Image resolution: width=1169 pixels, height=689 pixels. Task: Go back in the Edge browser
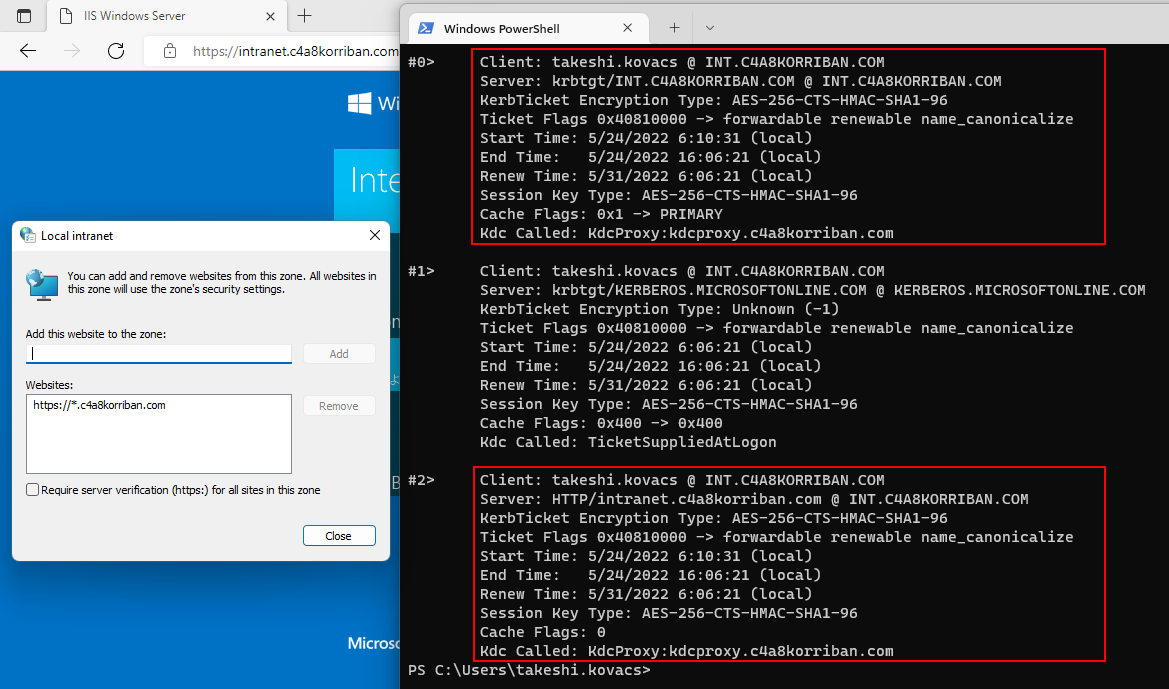pyautogui.click(x=28, y=51)
